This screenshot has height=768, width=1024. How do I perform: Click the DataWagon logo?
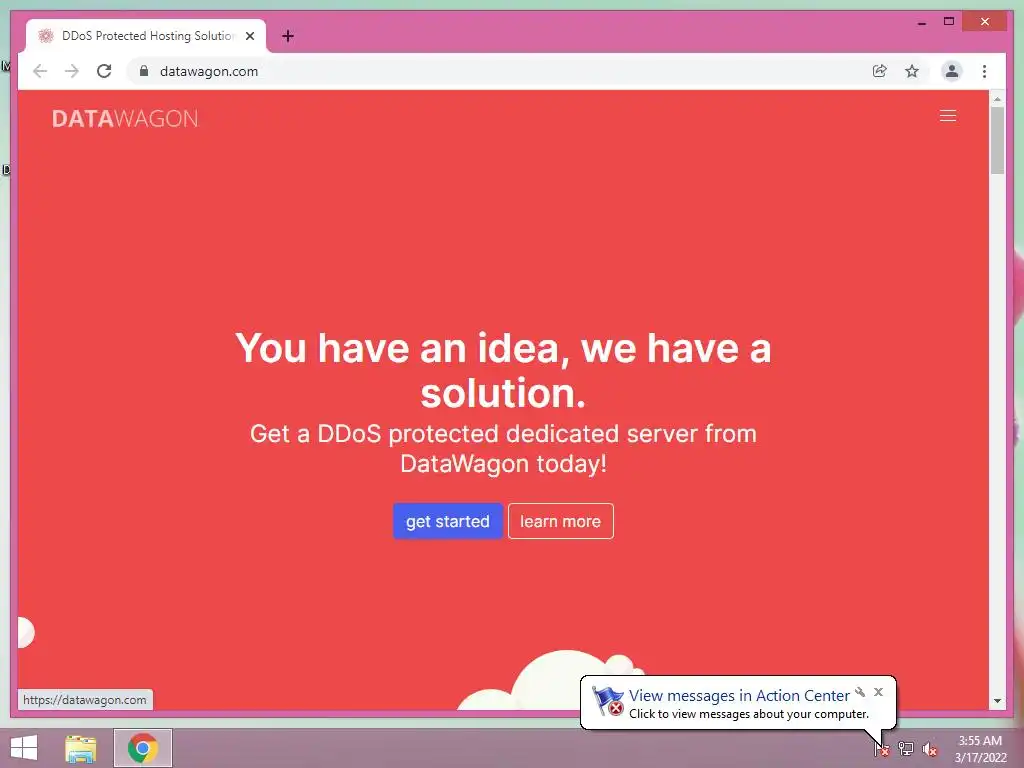click(x=125, y=118)
